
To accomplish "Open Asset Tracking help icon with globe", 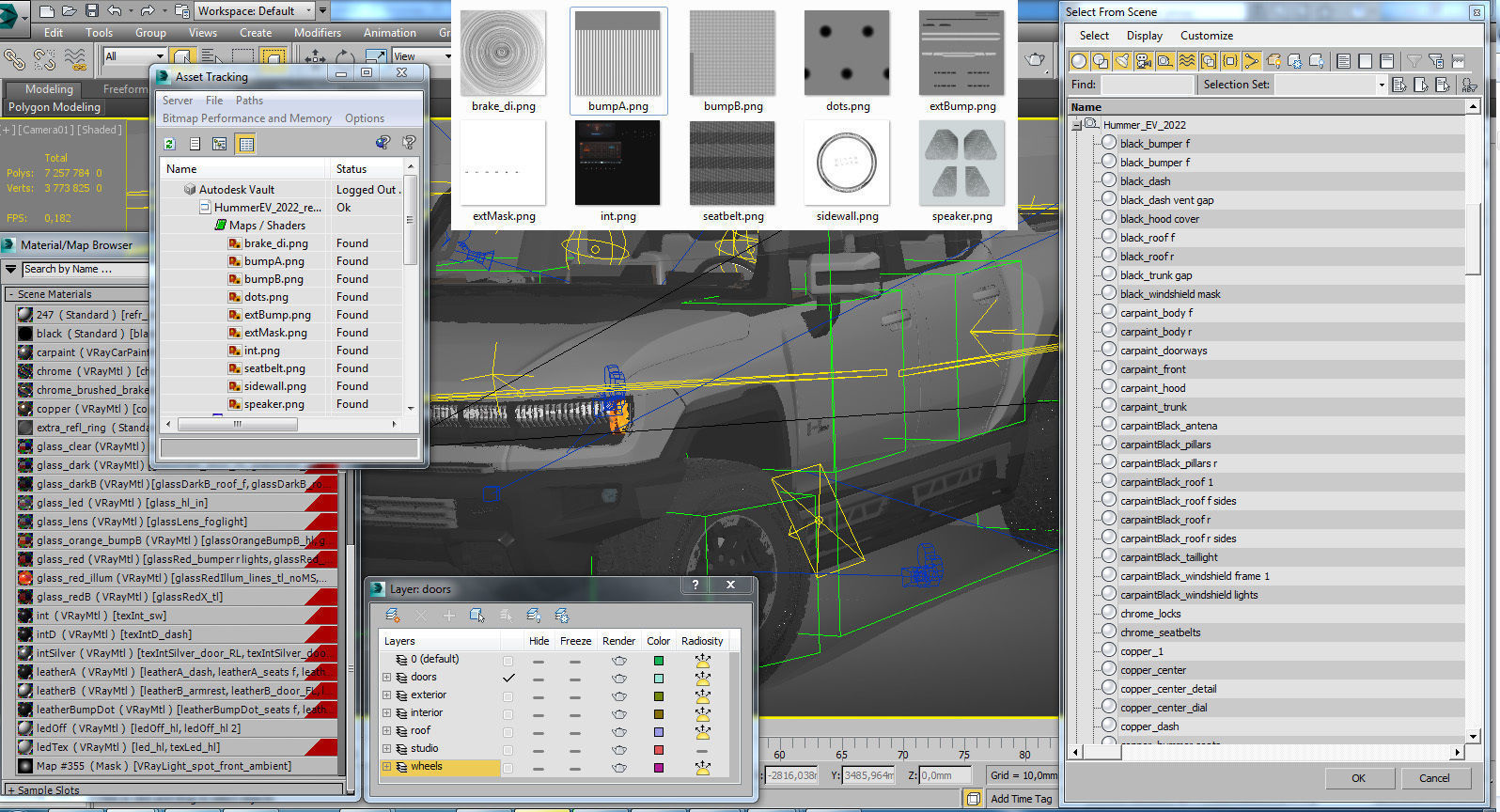I will click(x=383, y=143).
